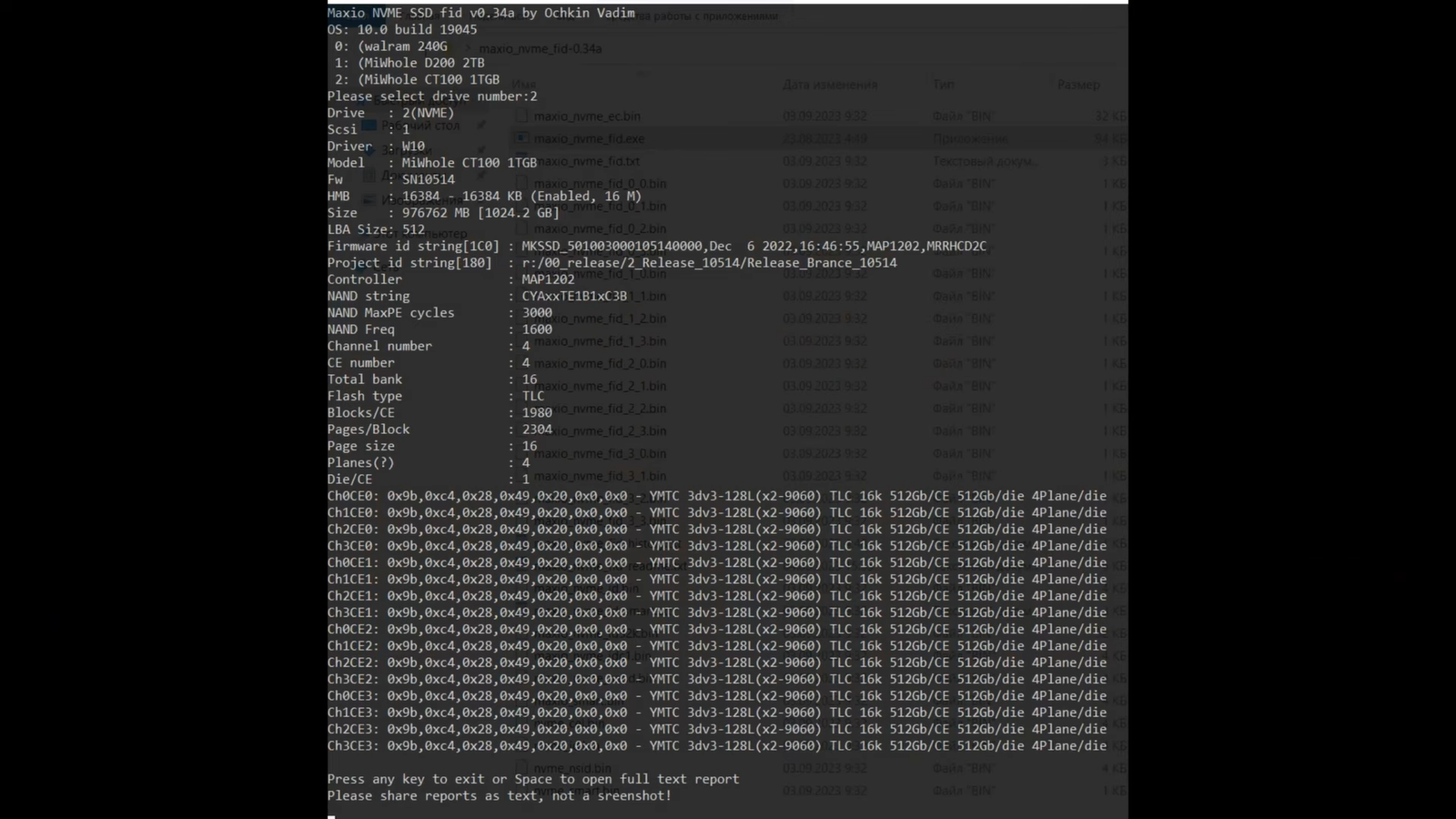Screen dimensions: 1456x819
Task: Sort files by Дата изменения column
Action: point(829,85)
